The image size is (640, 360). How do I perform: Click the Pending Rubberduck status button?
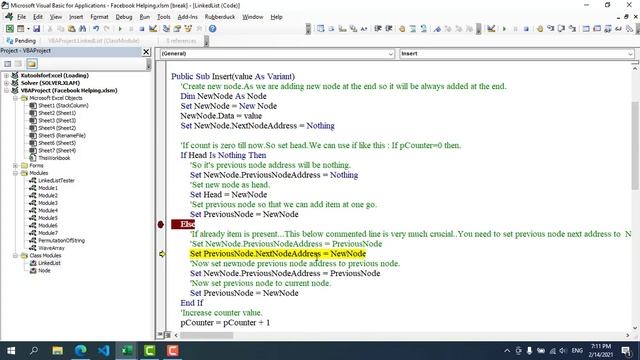pos(21,40)
